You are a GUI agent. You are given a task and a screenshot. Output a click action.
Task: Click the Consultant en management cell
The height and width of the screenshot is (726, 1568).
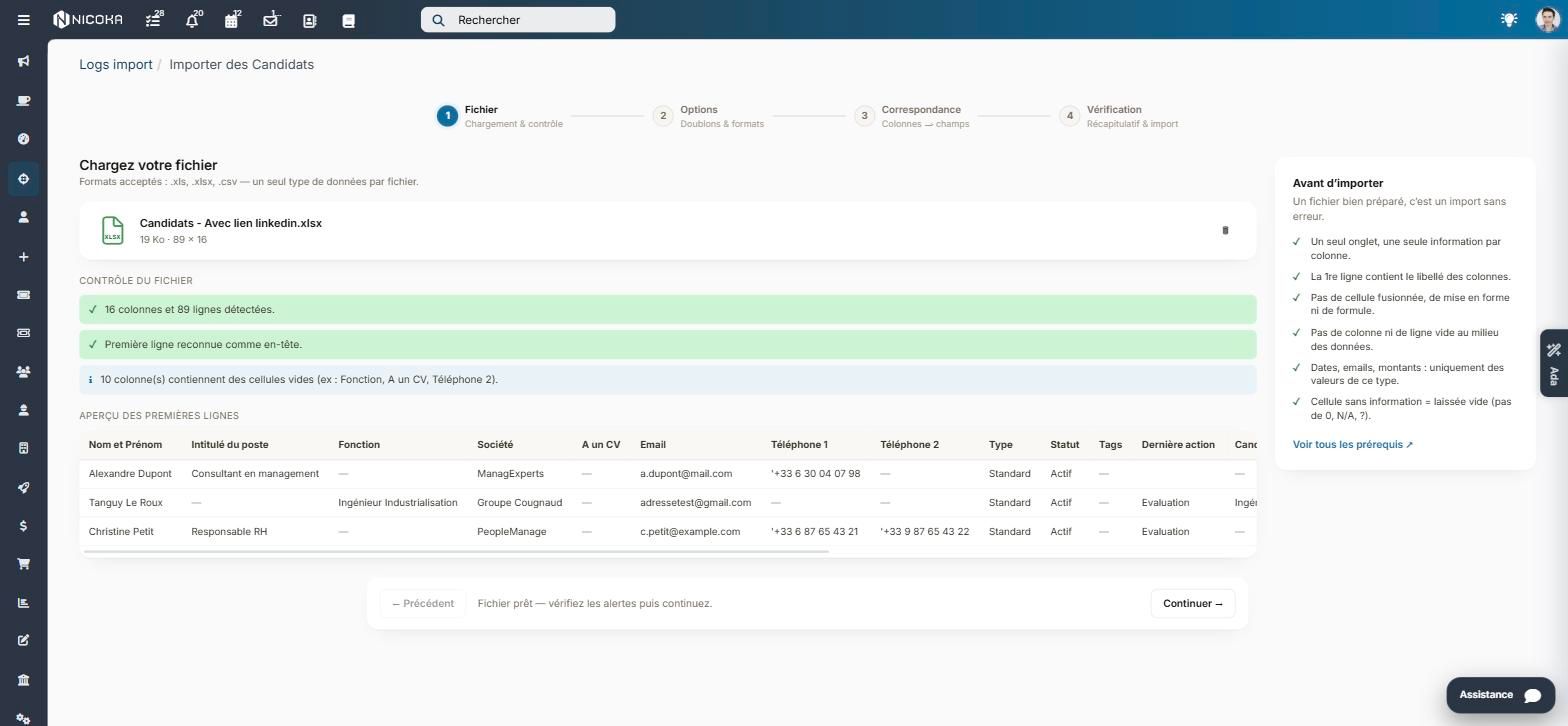(255, 474)
